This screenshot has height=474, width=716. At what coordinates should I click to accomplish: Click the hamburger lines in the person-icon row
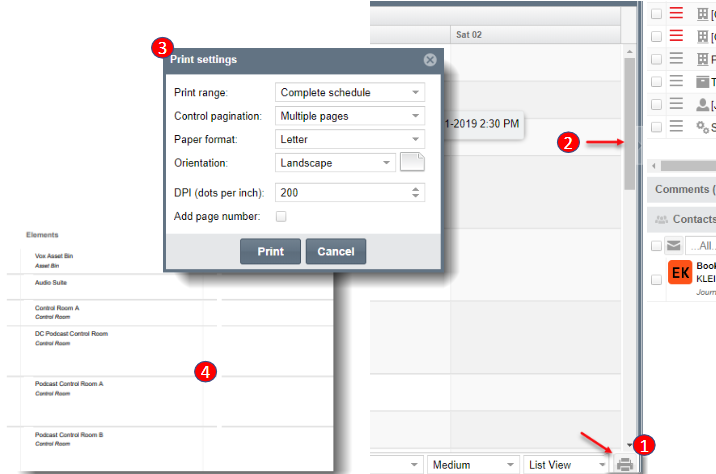point(676,104)
